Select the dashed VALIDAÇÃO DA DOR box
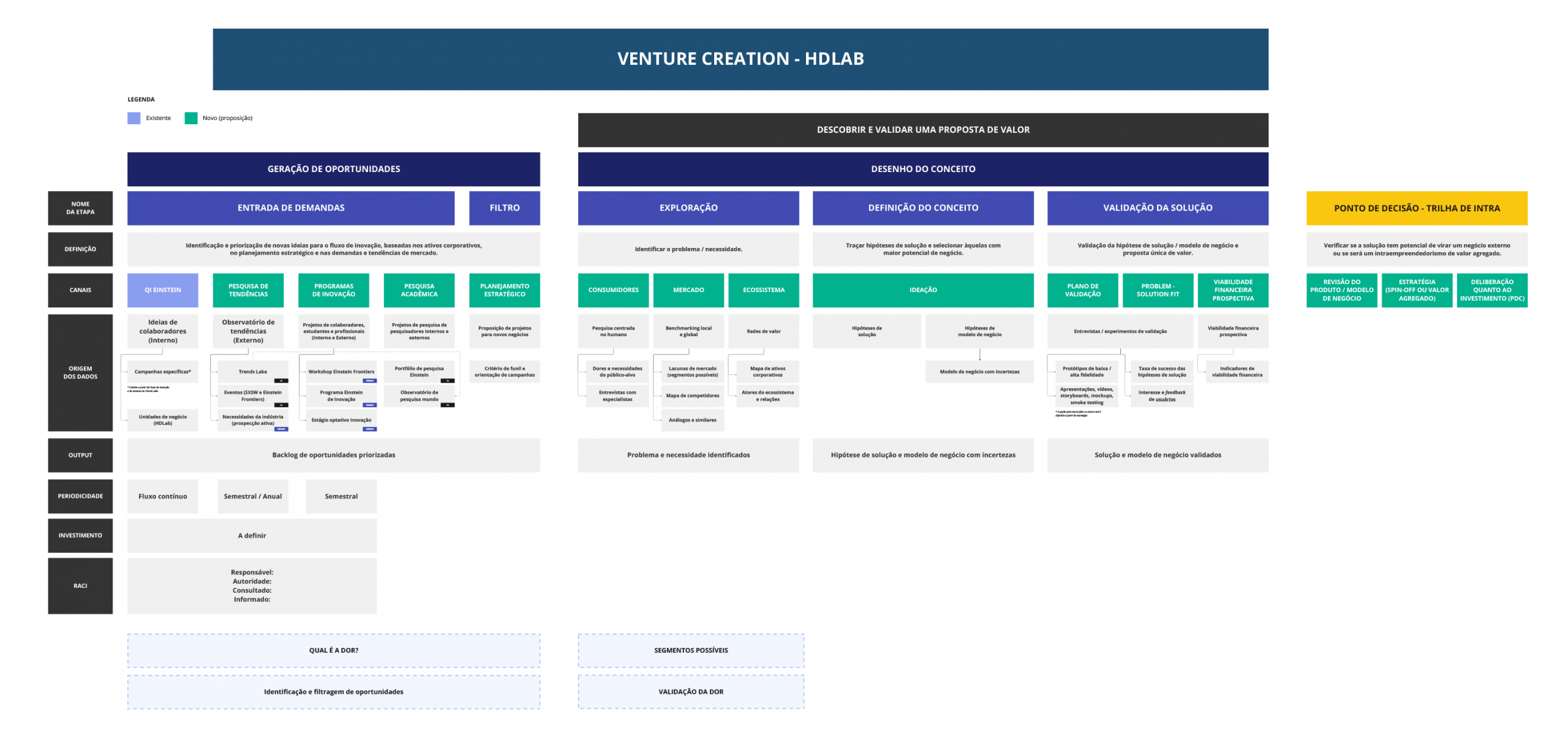 pyautogui.click(x=690, y=692)
